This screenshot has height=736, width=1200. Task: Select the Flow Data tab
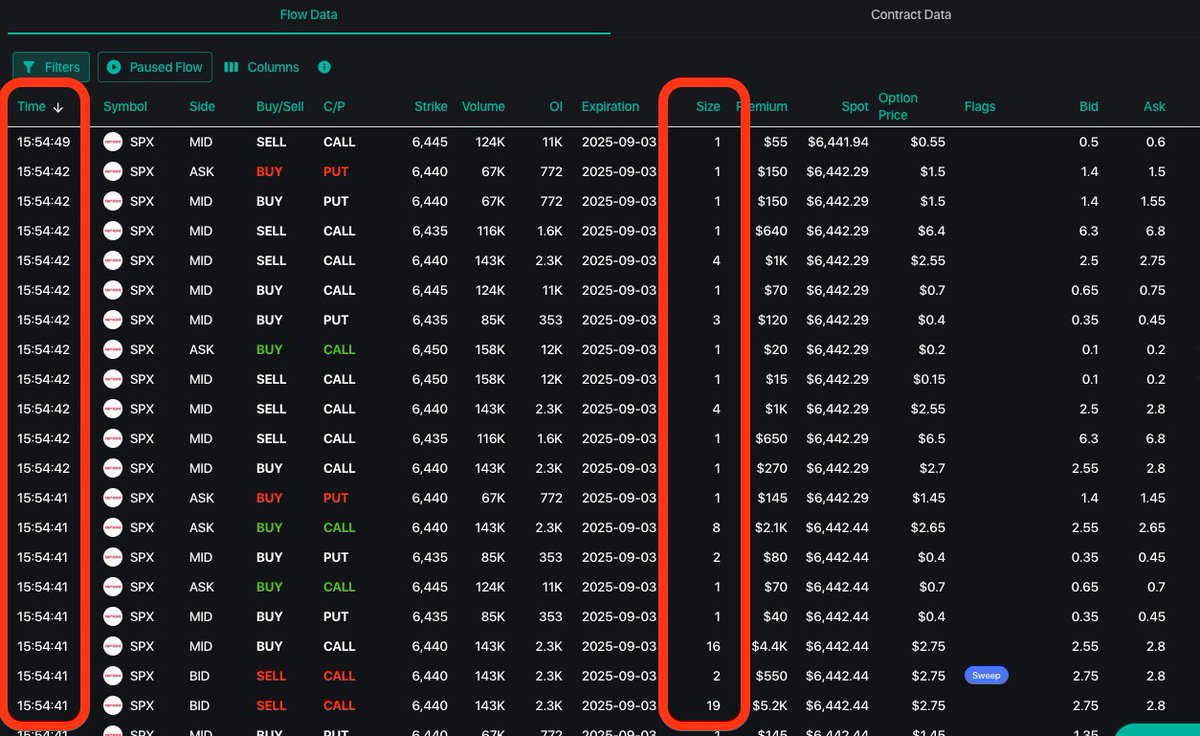tap(308, 15)
